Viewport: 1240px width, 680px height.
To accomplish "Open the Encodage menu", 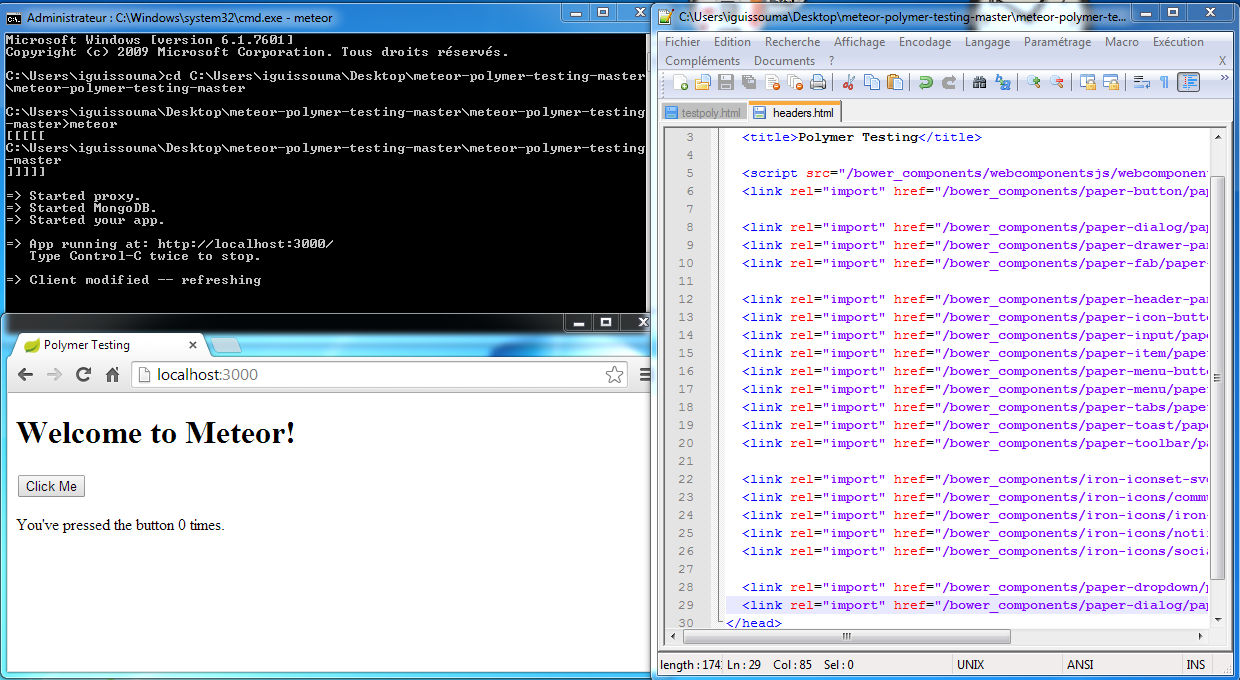I will [925, 42].
